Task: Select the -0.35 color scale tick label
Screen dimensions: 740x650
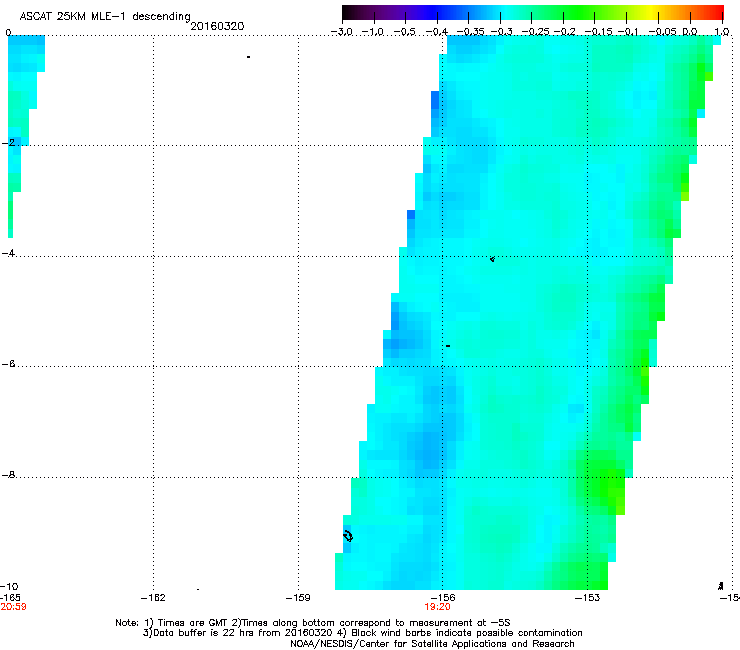Action: [471, 32]
